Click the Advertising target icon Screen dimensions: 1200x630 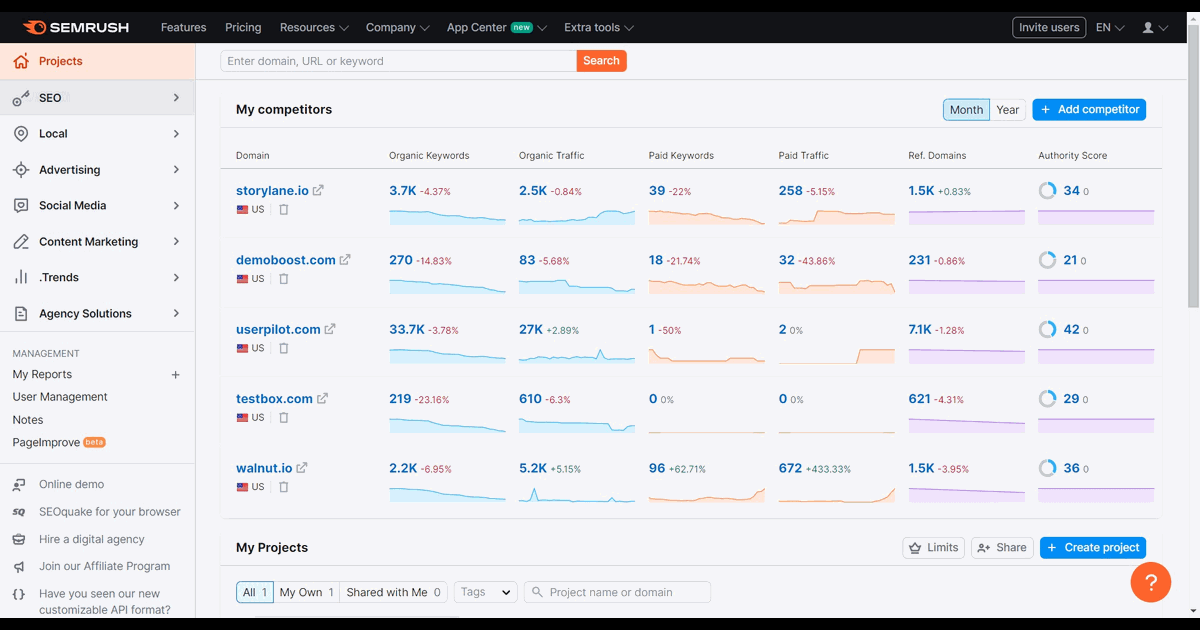click(x=21, y=170)
